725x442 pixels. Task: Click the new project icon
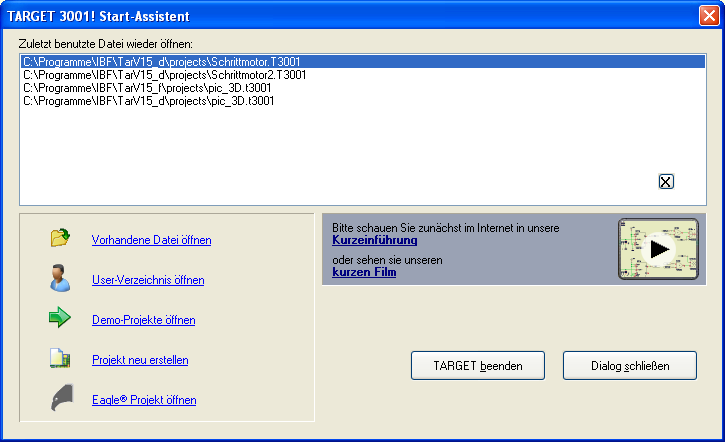(60, 358)
